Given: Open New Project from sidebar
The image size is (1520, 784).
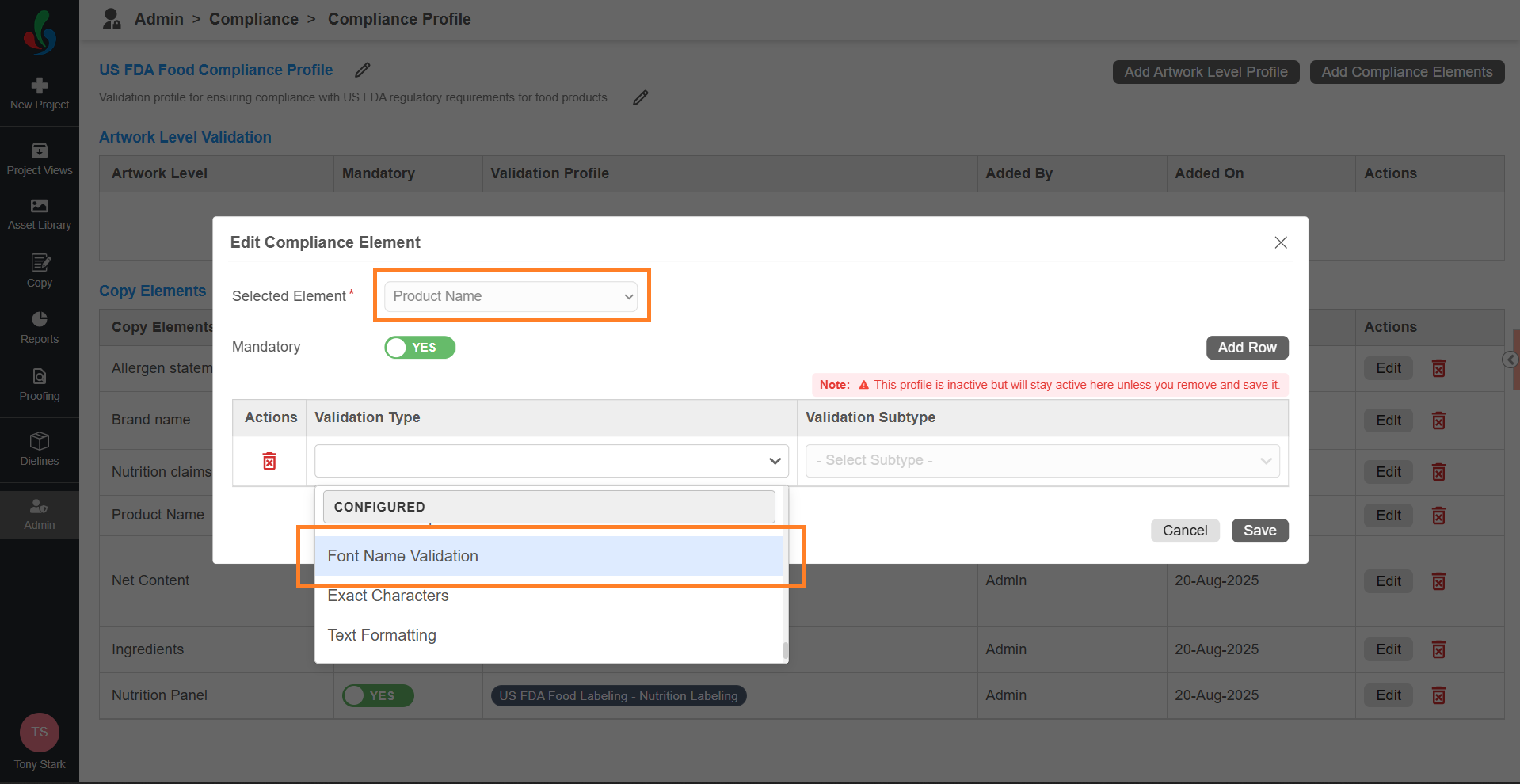Looking at the screenshot, I should 40,93.
